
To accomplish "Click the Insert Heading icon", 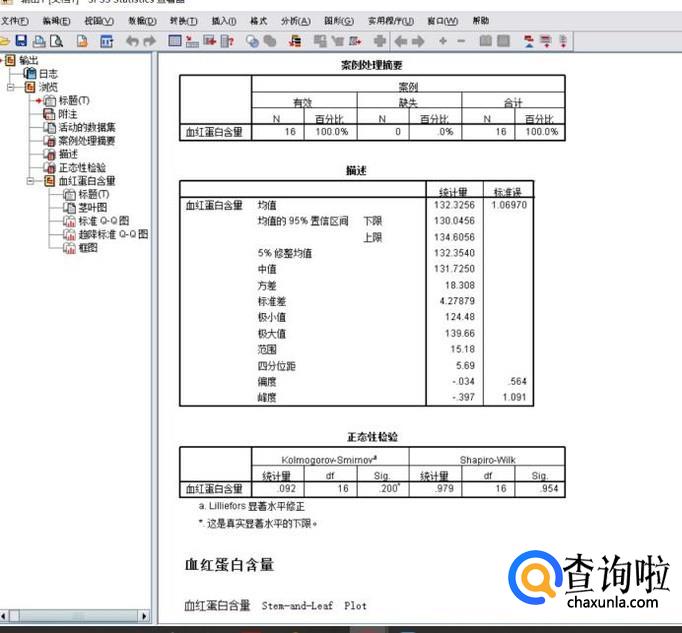I will click(x=529, y=41).
